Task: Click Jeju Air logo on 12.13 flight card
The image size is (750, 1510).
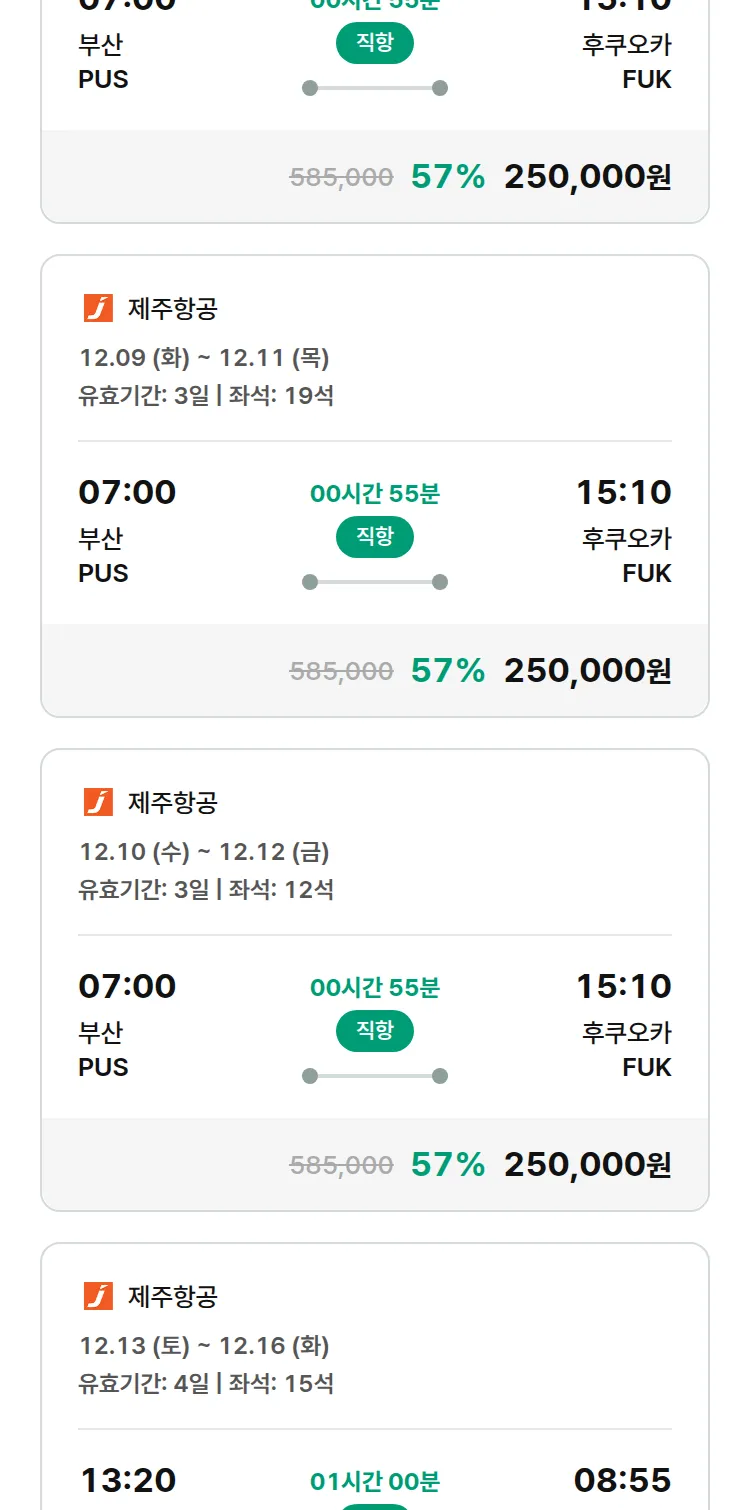Action: (98, 1296)
